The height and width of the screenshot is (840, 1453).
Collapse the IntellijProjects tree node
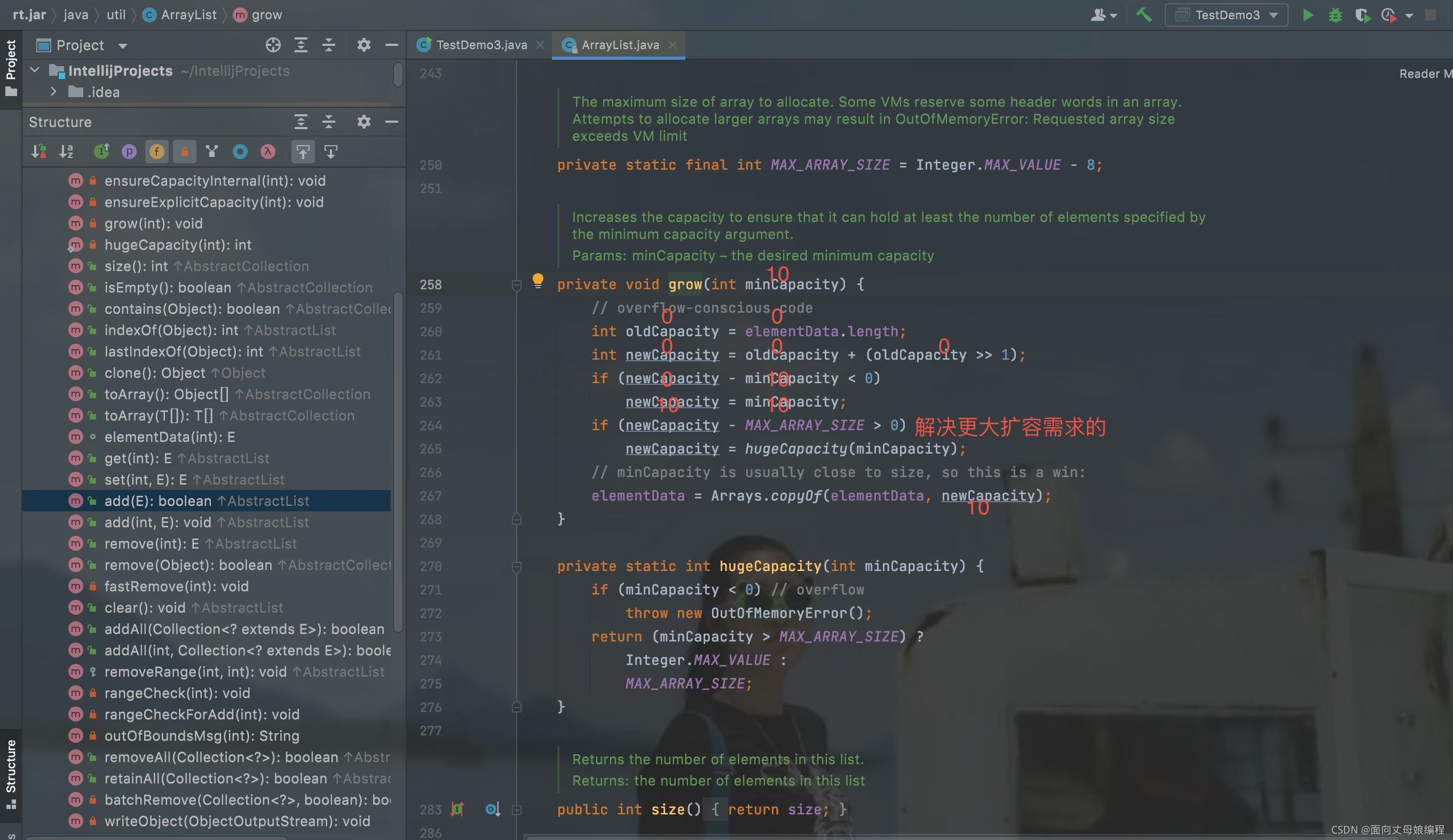coord(35,70)
